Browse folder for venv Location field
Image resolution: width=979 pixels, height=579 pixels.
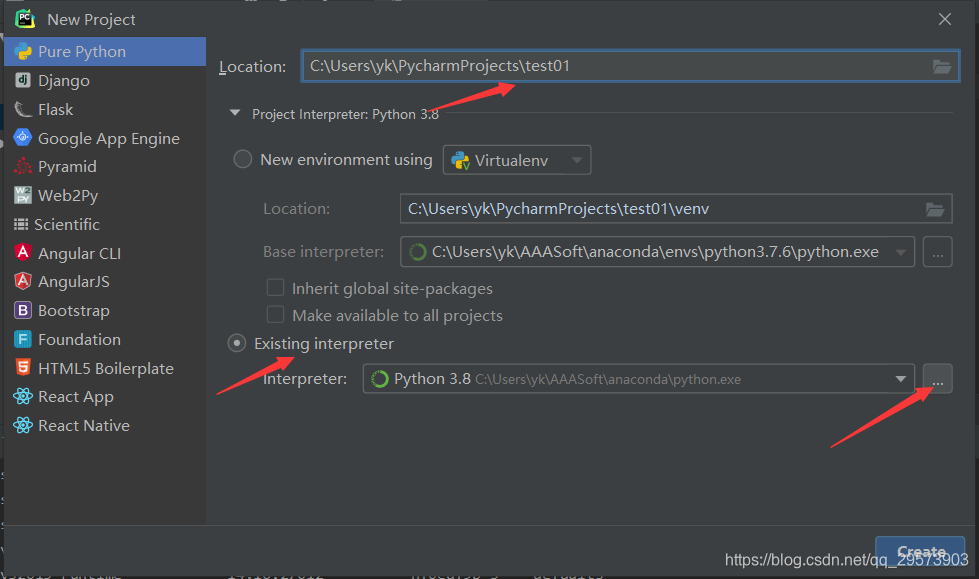[x=935, y=209]
